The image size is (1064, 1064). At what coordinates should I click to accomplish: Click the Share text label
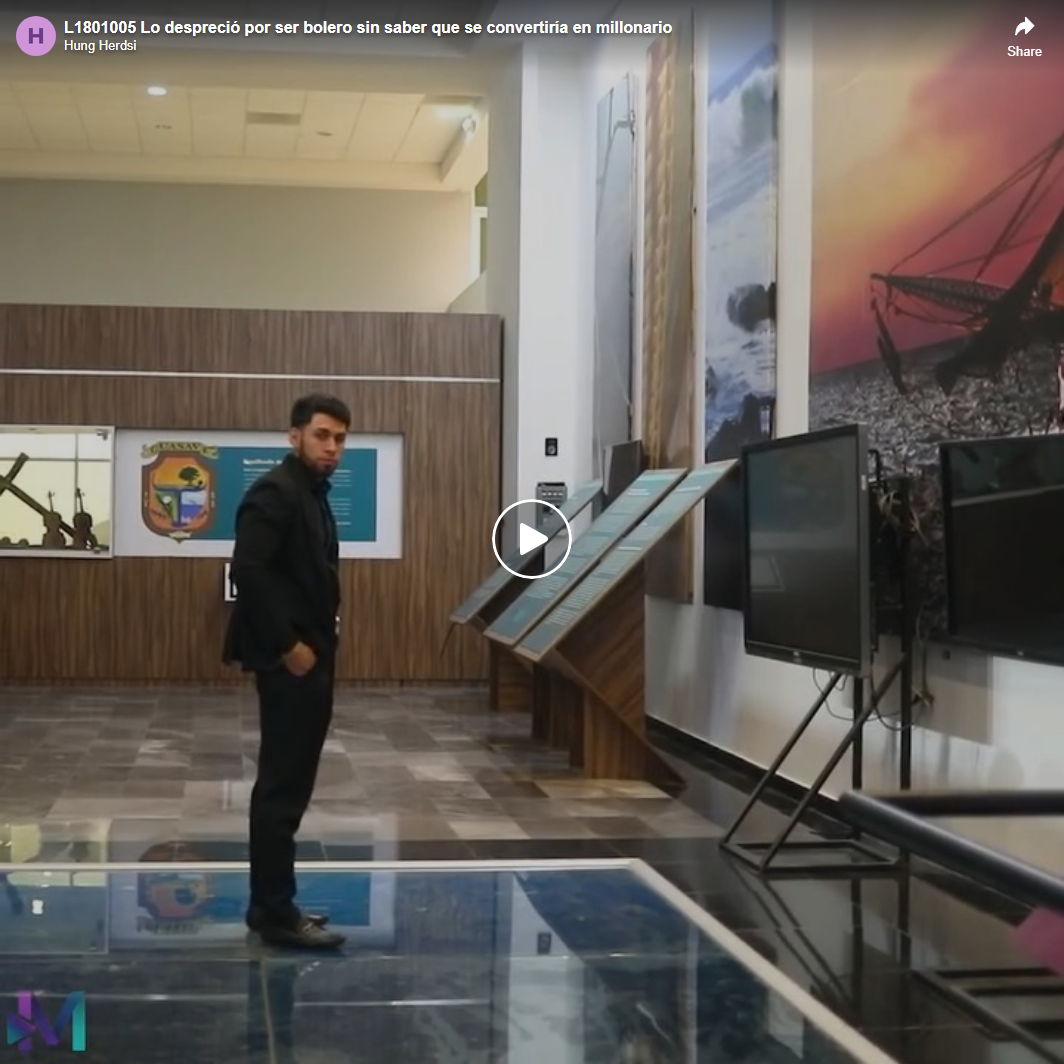click(1024, 51)
